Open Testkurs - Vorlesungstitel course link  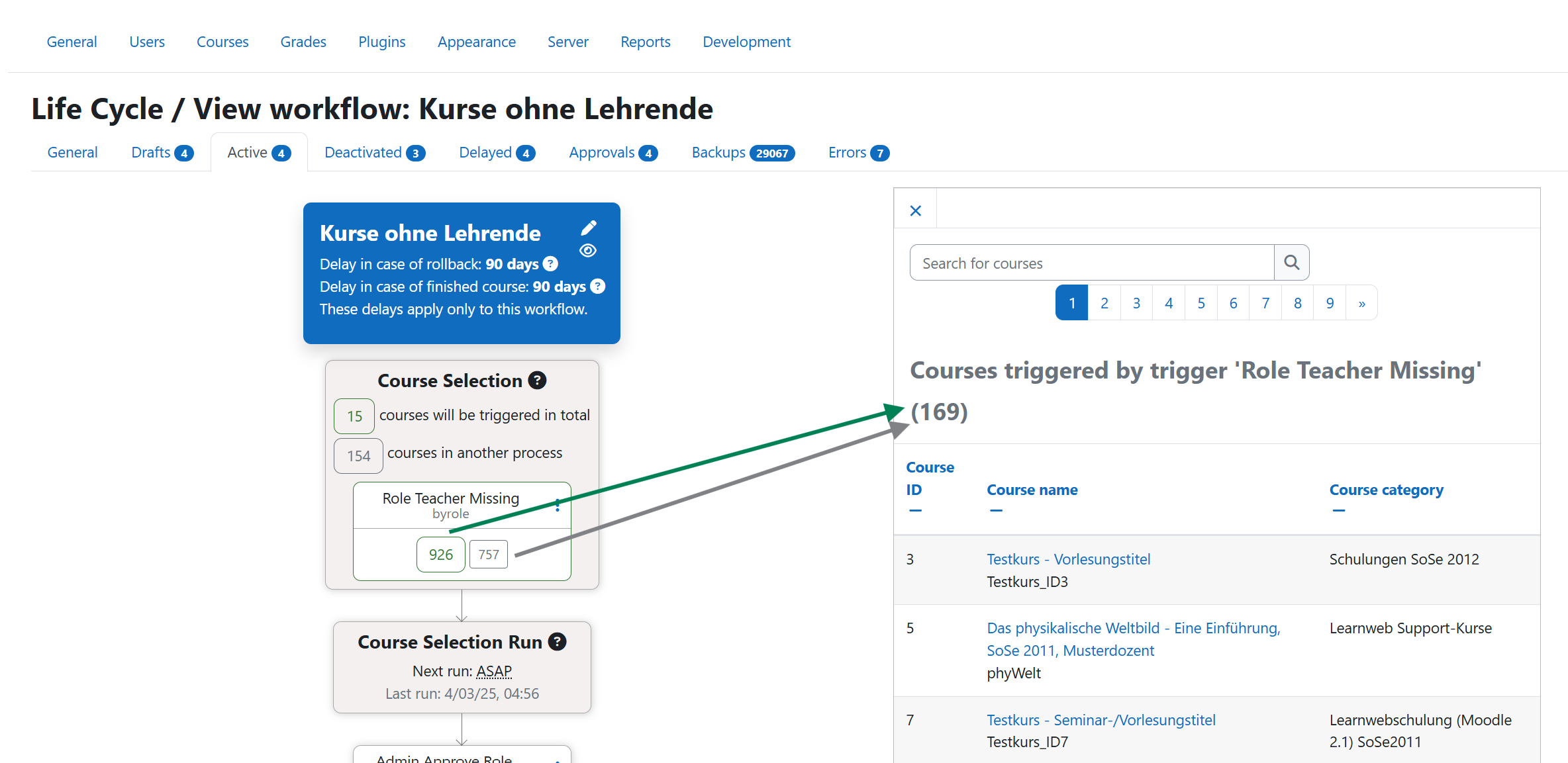point(1068,559)
